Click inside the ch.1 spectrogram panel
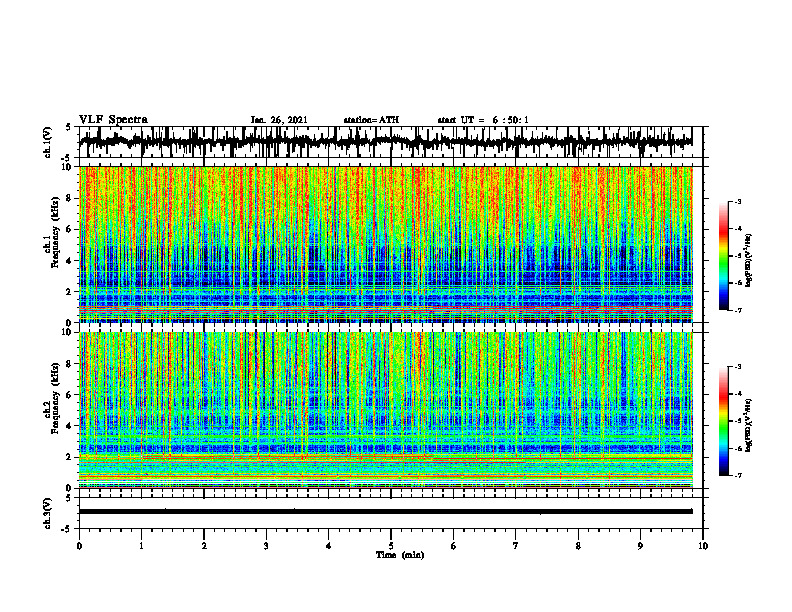Screen dimensions: 792x612 [x=385, y=244]
